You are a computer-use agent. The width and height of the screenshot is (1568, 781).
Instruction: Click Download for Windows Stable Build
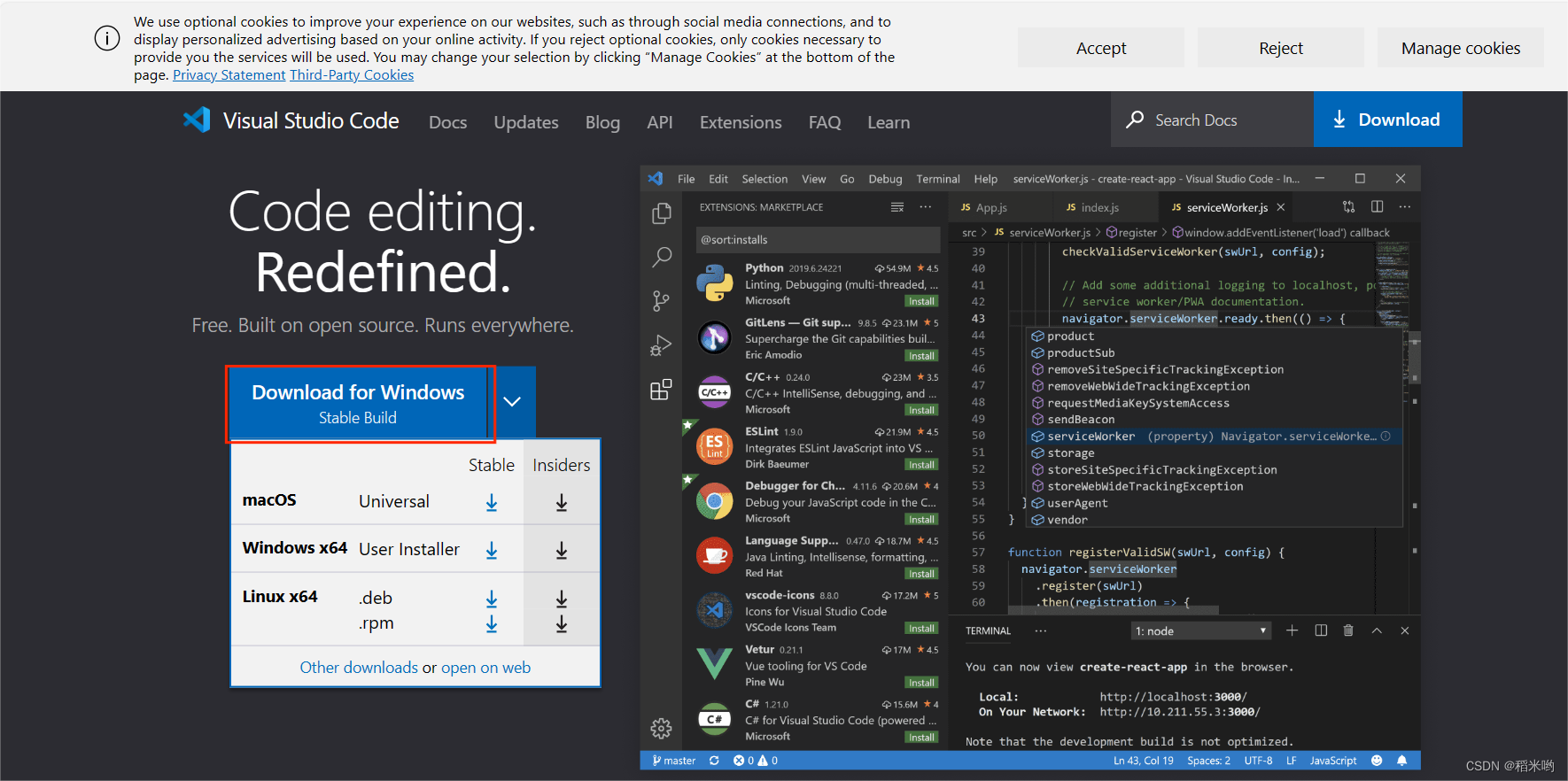click(x=358, y=403)
